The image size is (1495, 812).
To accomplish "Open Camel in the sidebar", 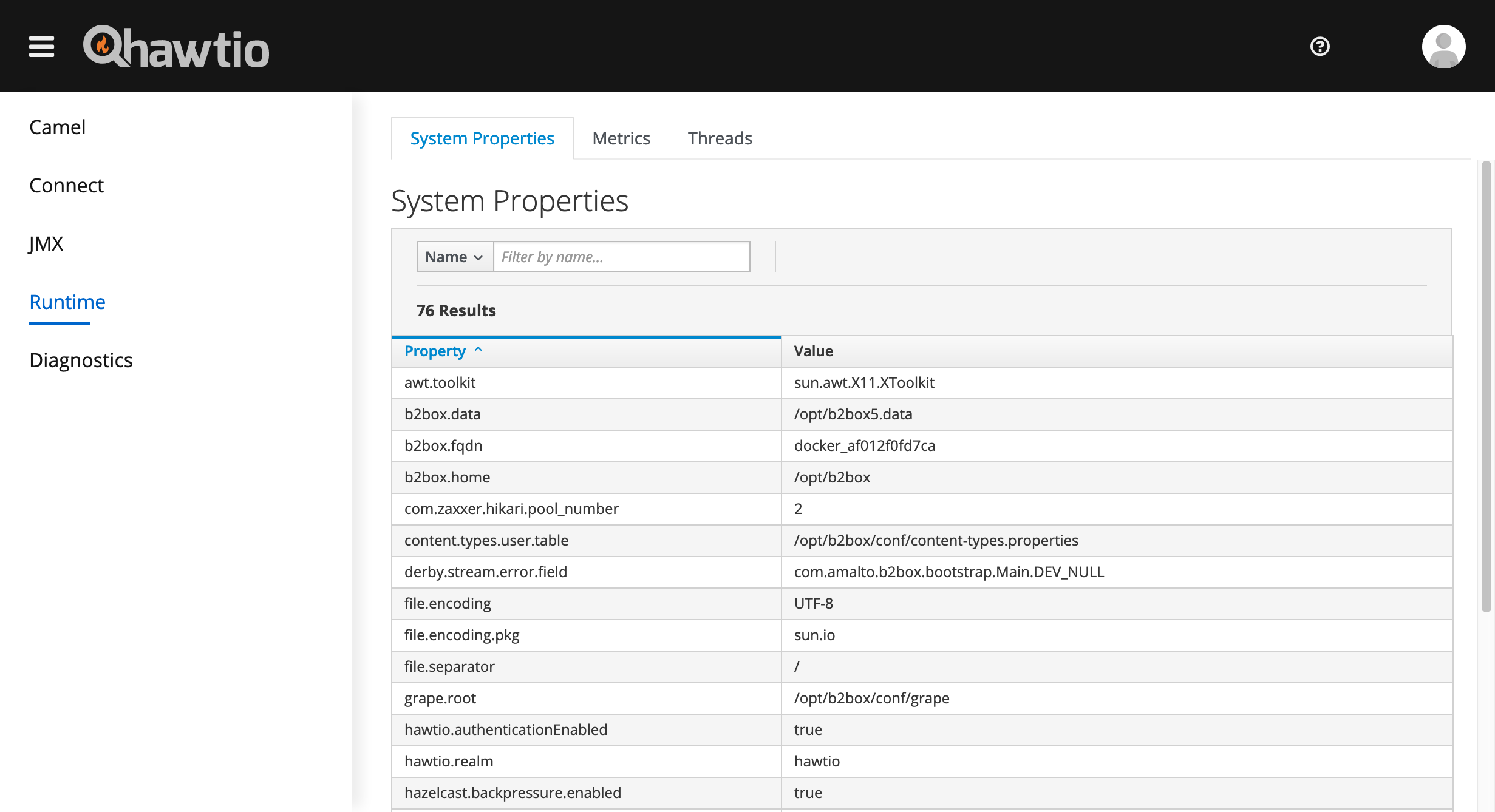I will (58, 127).
